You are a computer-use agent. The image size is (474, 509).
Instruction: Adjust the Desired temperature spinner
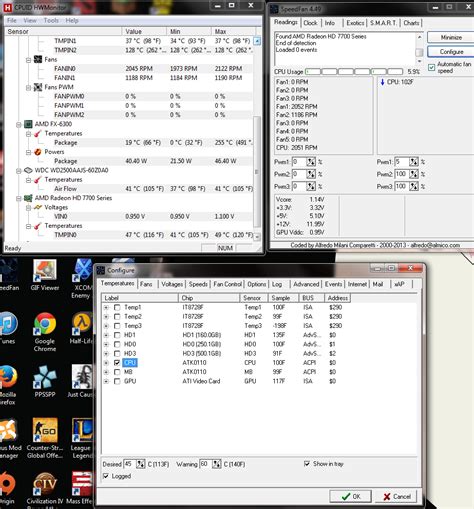141,464
